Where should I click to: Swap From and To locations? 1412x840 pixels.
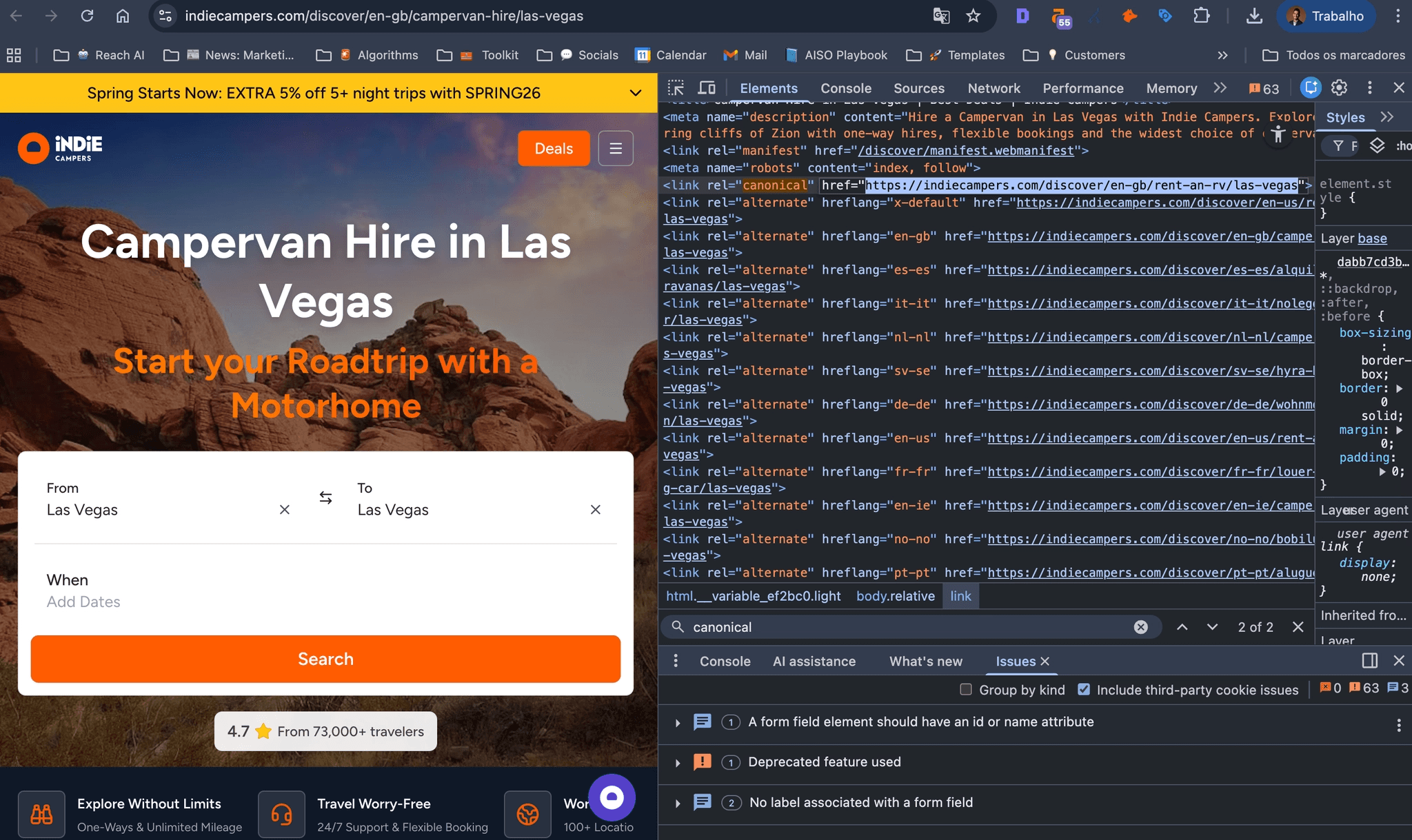[x=325, y=498]
